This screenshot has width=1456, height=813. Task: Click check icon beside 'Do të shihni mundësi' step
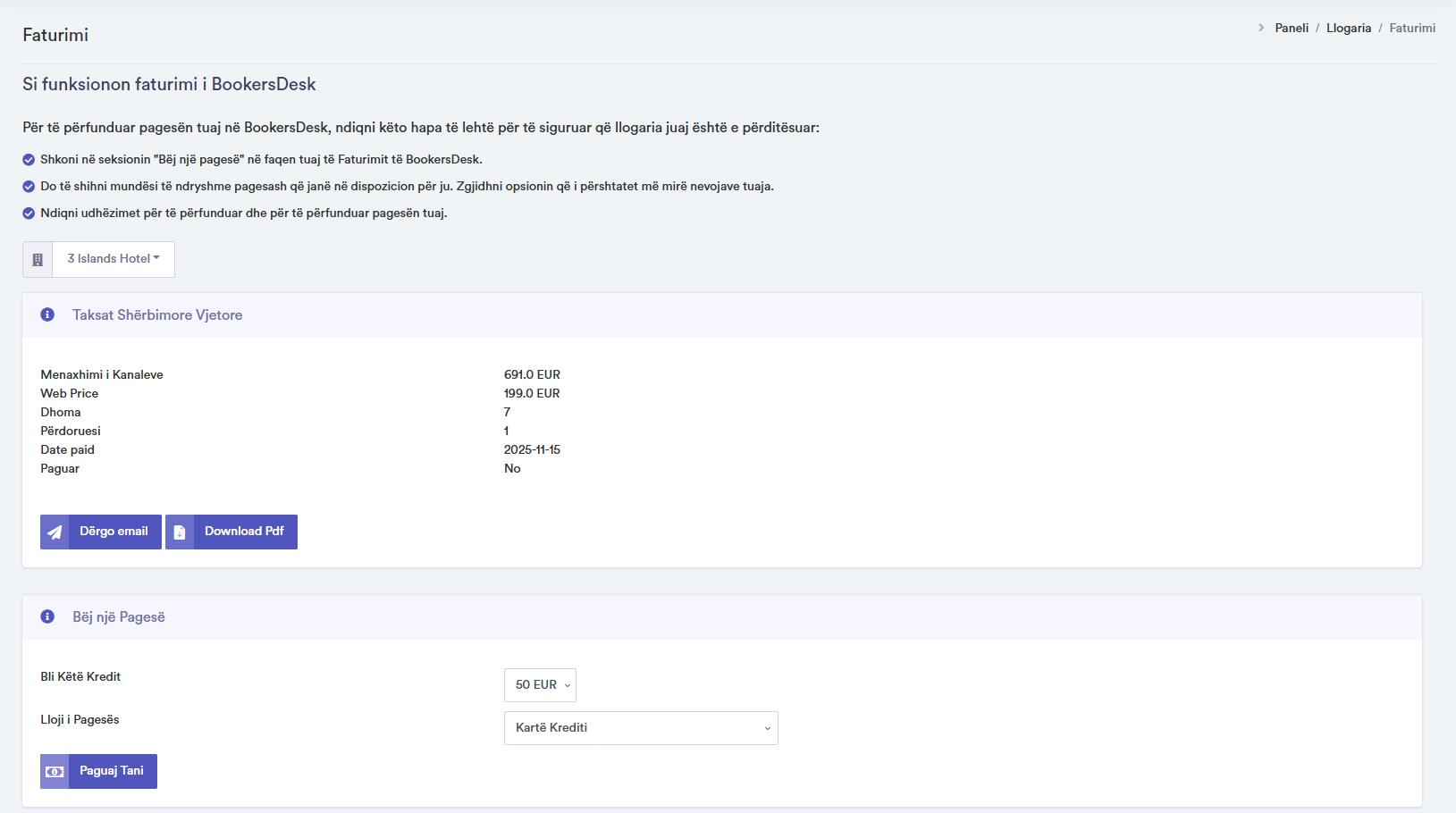pos(29,187)
